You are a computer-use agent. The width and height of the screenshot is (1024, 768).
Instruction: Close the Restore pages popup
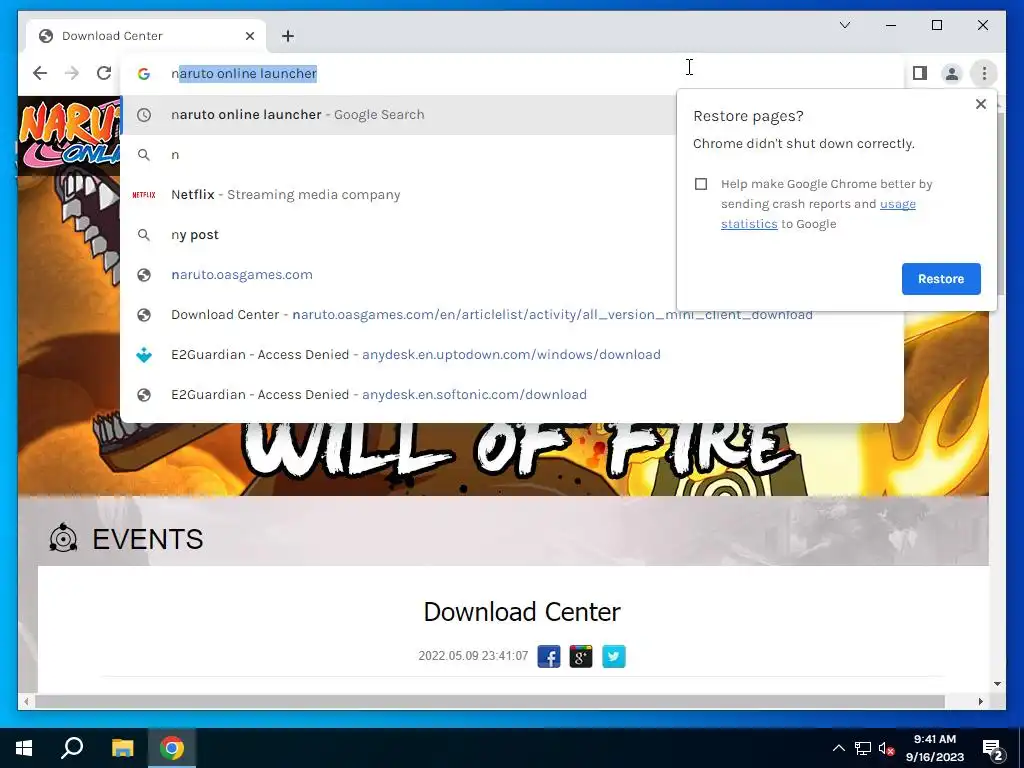[x=980, y=104]
